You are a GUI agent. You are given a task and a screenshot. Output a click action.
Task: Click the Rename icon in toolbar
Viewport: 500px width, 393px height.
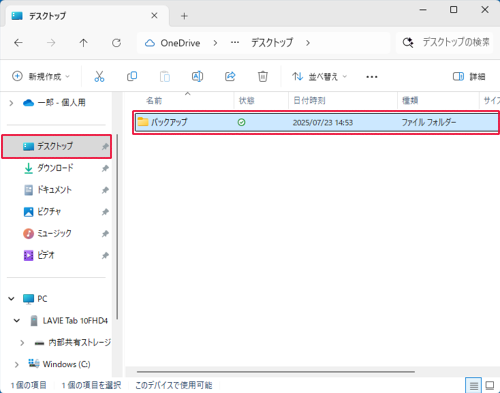(197, 77)
